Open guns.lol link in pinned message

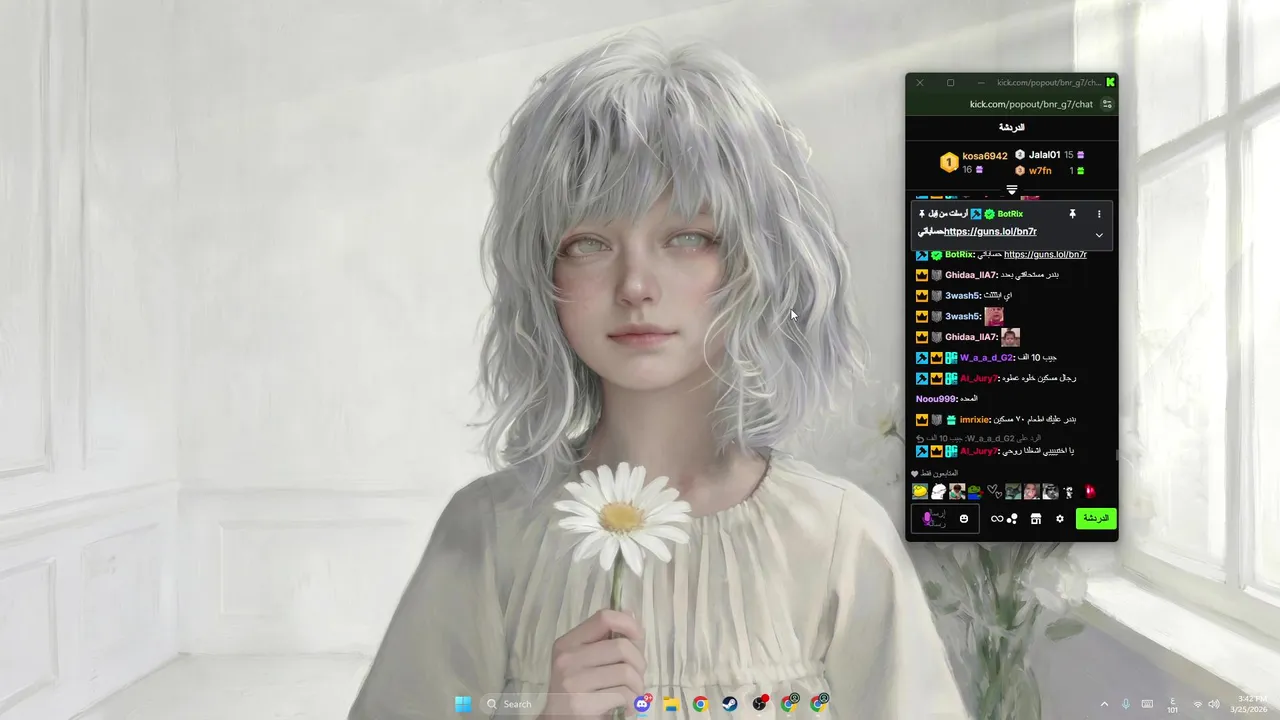[x=990, y=232]
